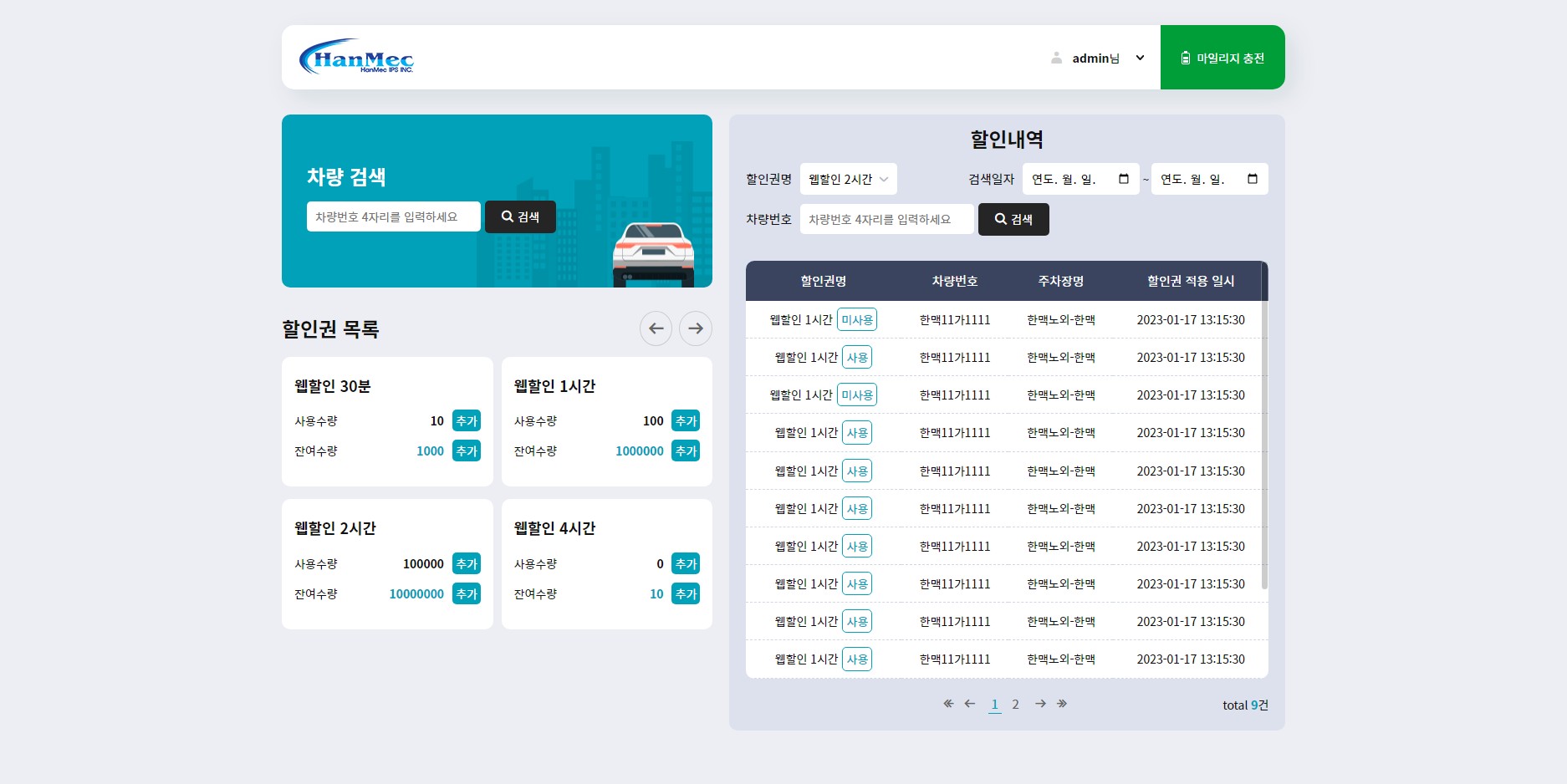
Task: Expand the admin님 account dropdown
Action: coord(1140,58)
